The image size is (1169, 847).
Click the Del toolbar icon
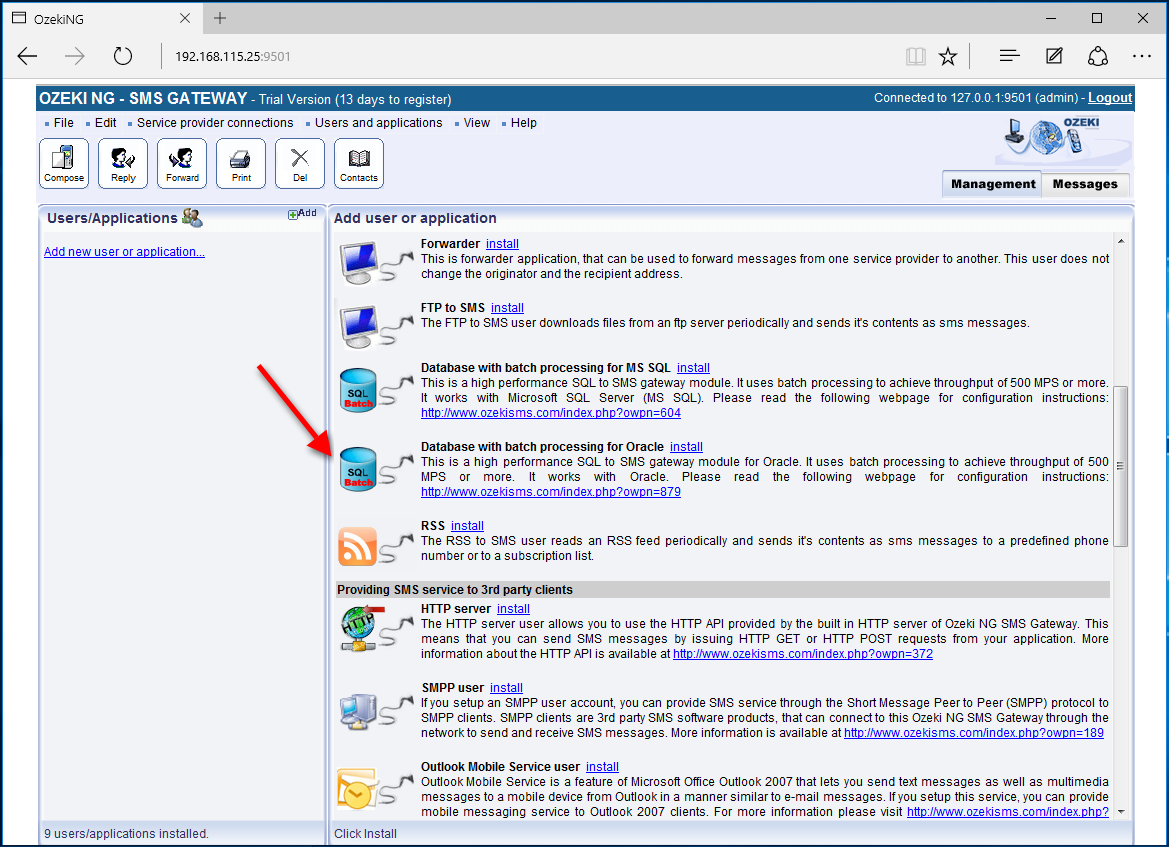click(299, 162)
